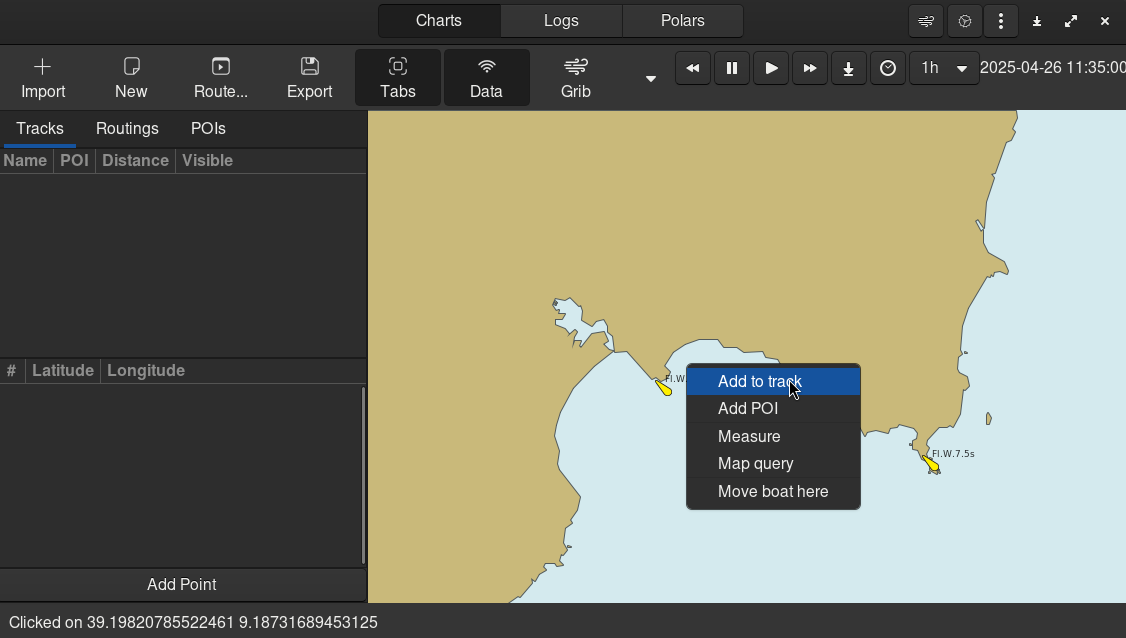Screen dimensions: 1126x638
Task: Pause the time playback
Action: [x=731, y=68]
